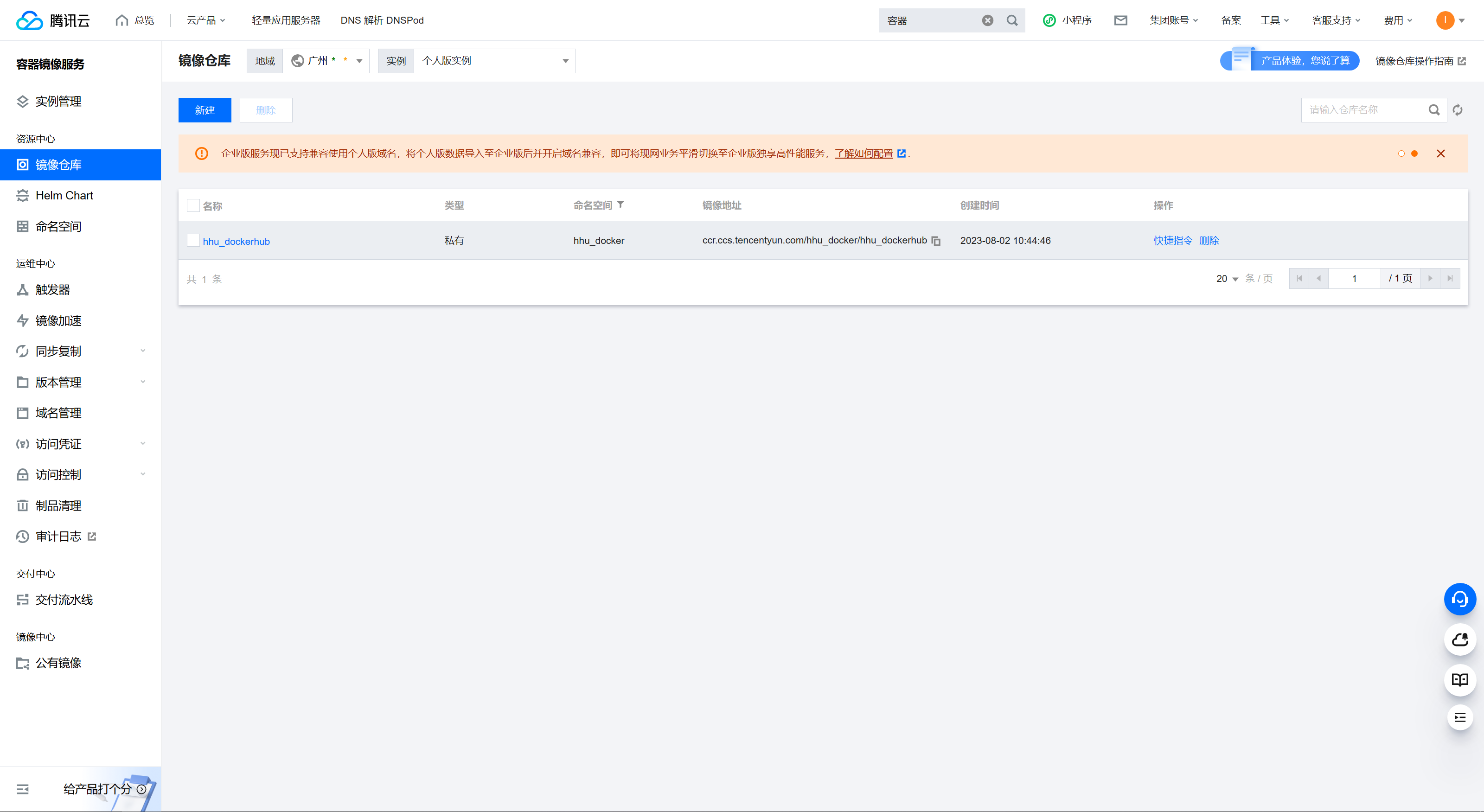Expand 同步复制 in the sidebar
This screenshot has width=1484, height=812.
tap(80, 352)
